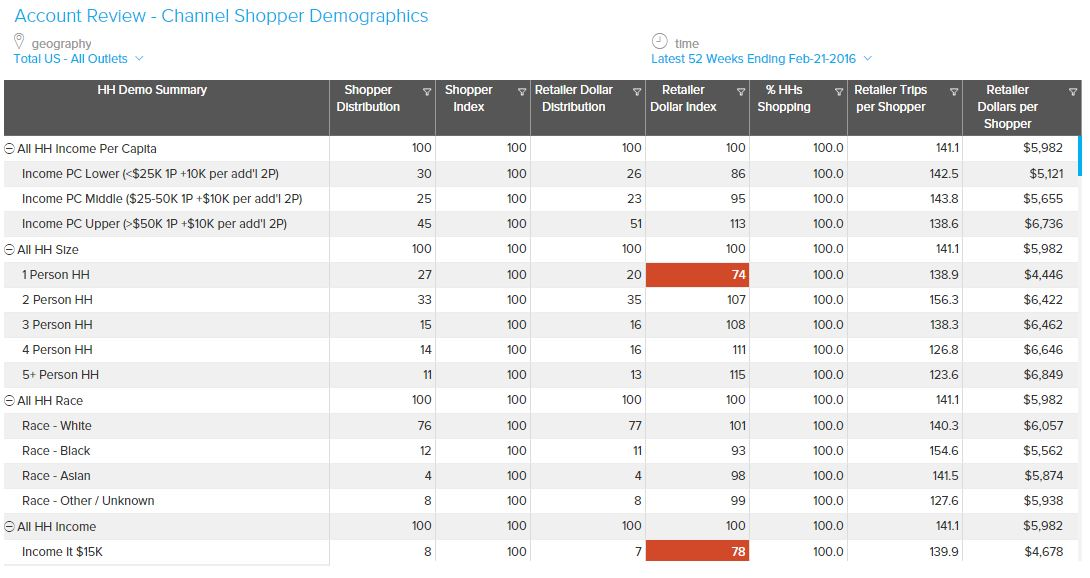Open filter for Retailer Dollar Distribution column
Viewport: 1090px width, 578px height.
pyautogui.click(x=637, y=92)
